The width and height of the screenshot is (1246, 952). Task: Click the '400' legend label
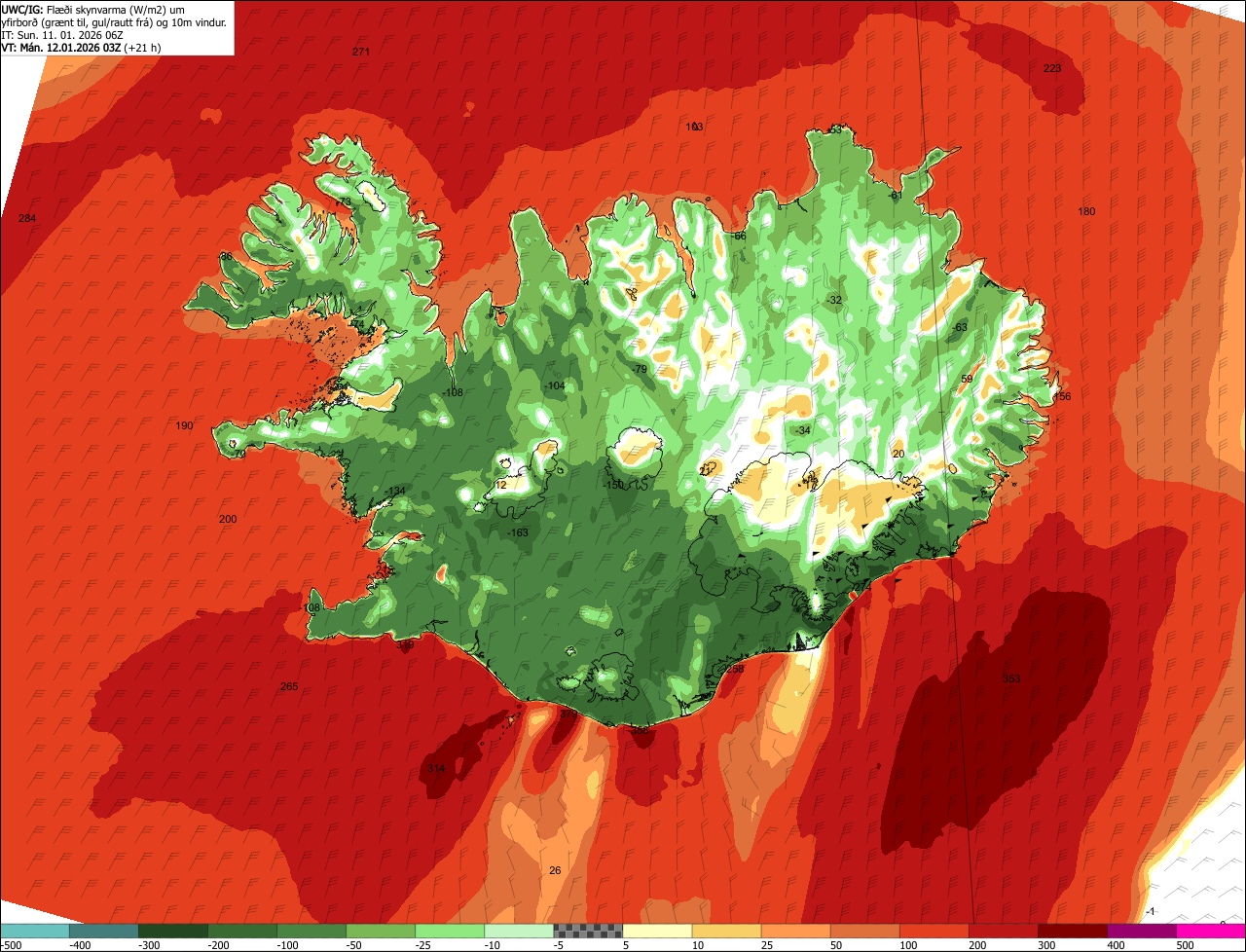coord(1117,945)
